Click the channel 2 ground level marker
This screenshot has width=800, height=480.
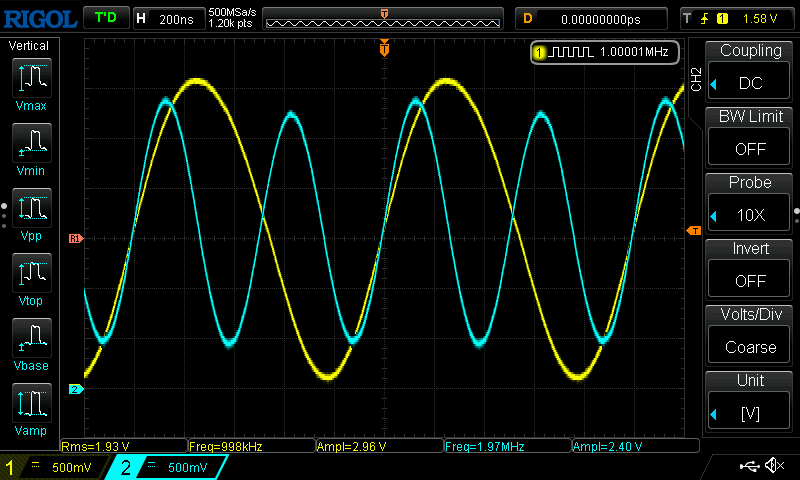(x=76, y=389)
